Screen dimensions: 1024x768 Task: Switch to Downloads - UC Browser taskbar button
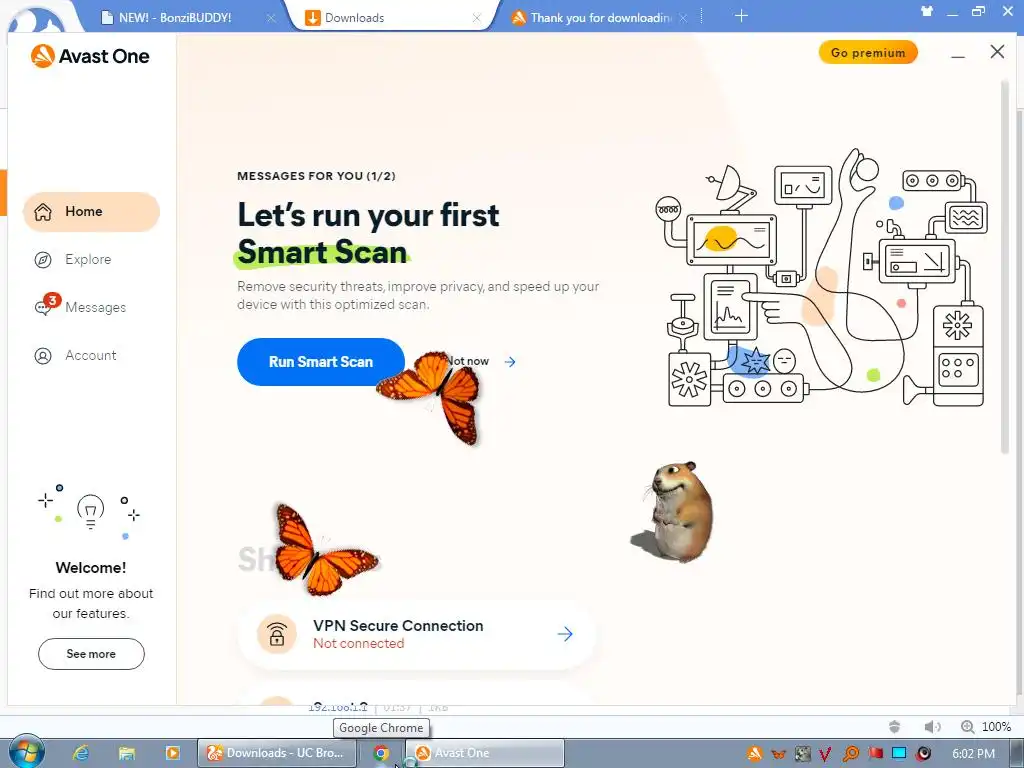coord(278,753)
